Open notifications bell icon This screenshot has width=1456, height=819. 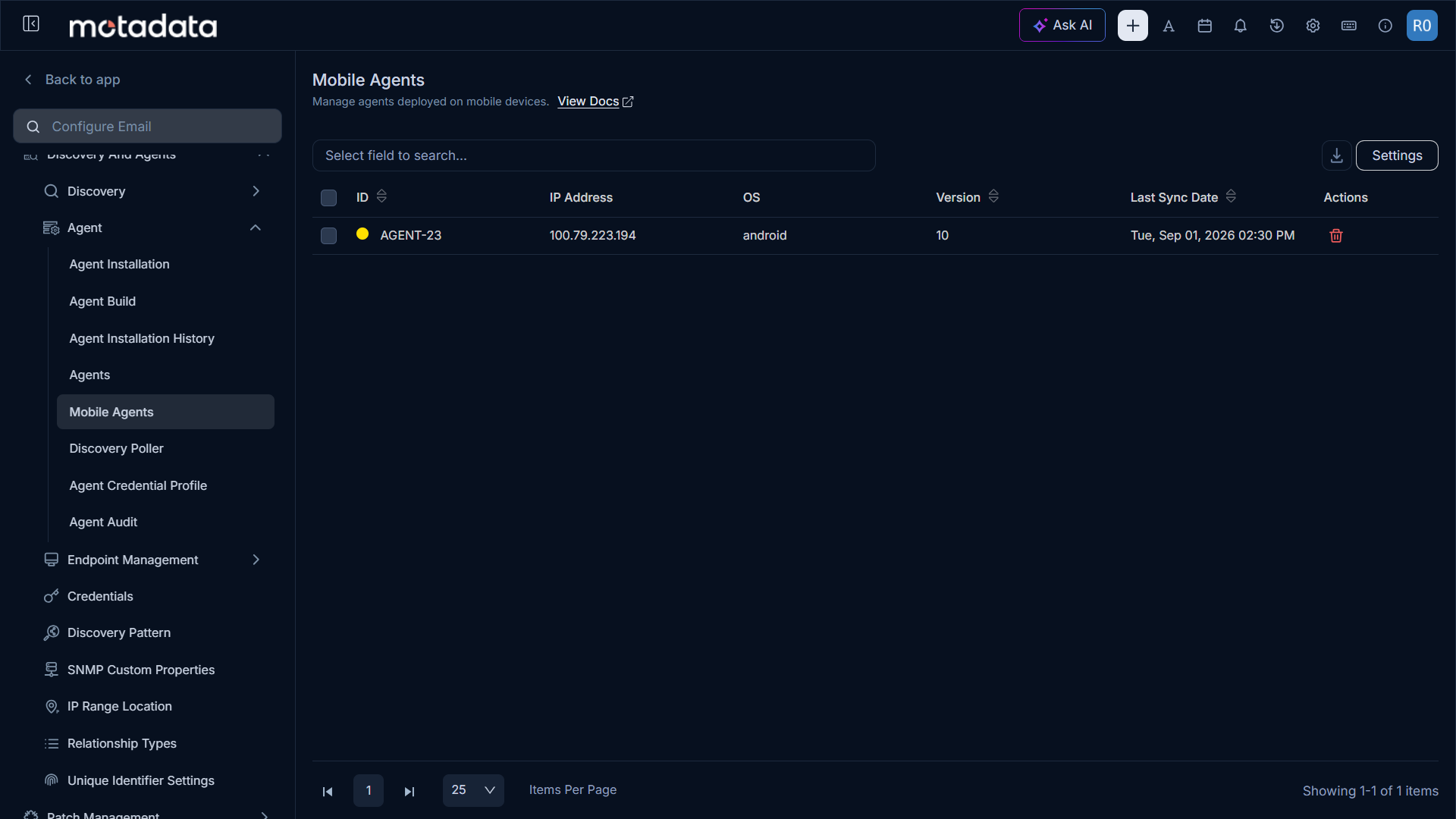pos(1240,26)
